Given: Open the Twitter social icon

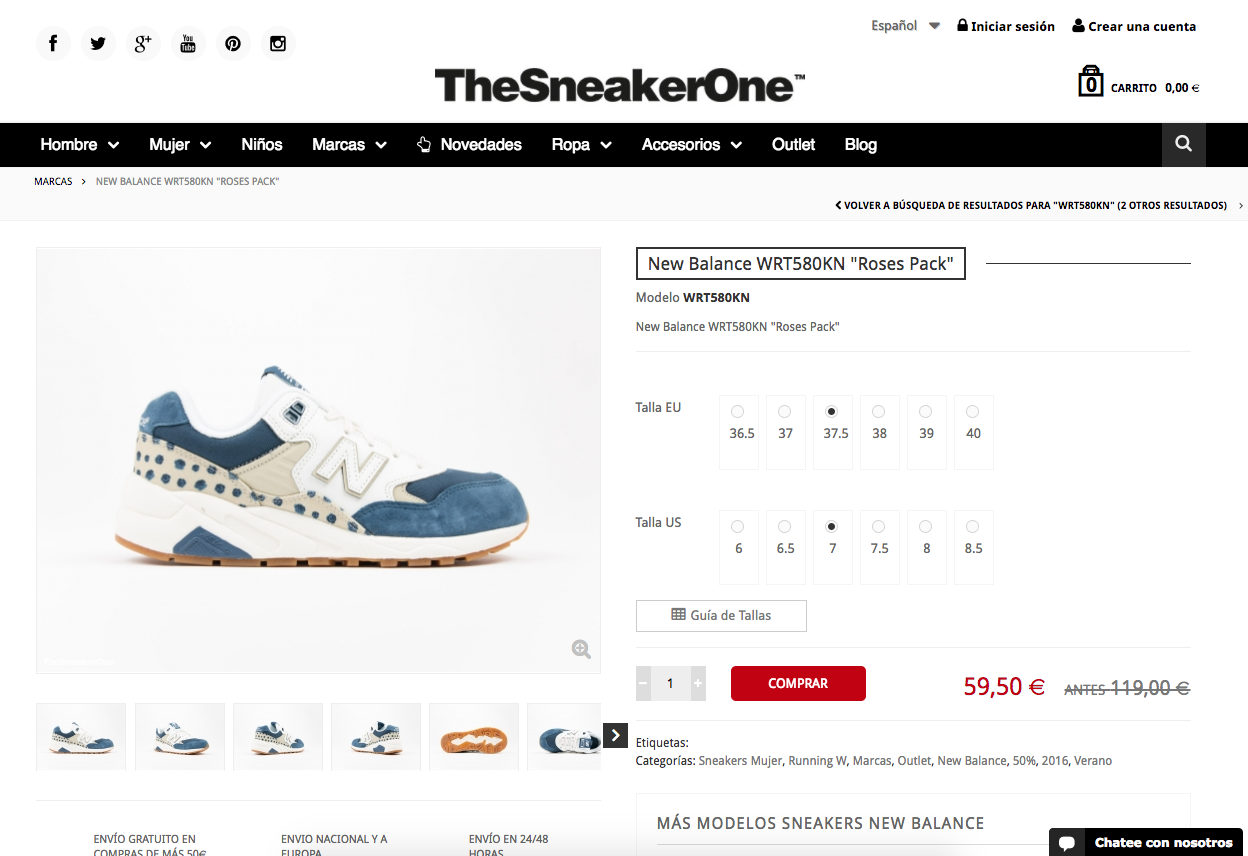Looking at the screenshot, I should (x=98, y=43).
